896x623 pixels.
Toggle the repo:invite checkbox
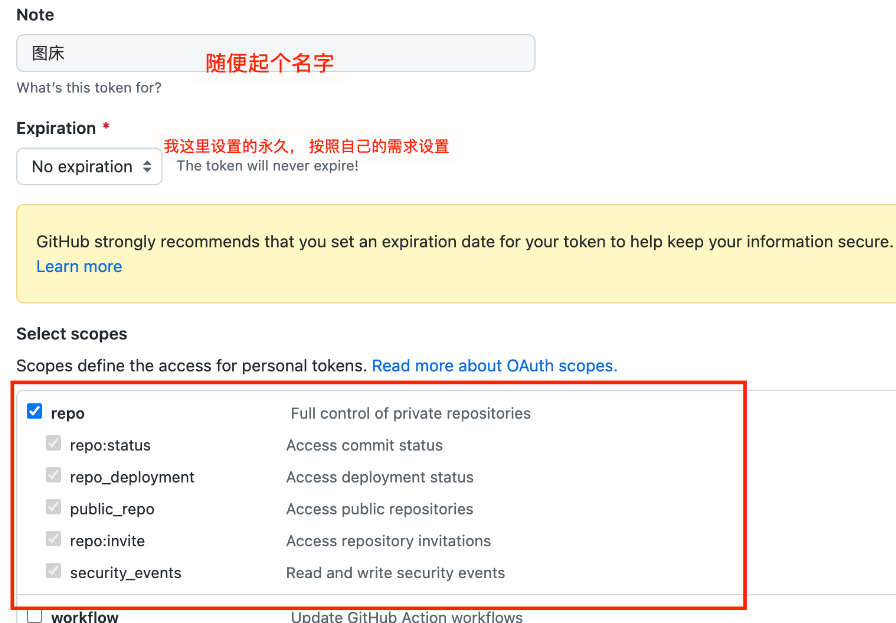pyautogui.click(x=53, y=539)
